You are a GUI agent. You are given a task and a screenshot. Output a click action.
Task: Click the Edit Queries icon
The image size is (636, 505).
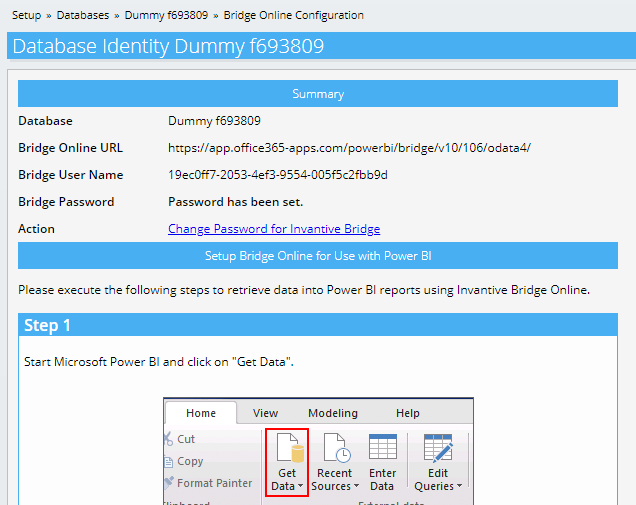coord(438,447)
